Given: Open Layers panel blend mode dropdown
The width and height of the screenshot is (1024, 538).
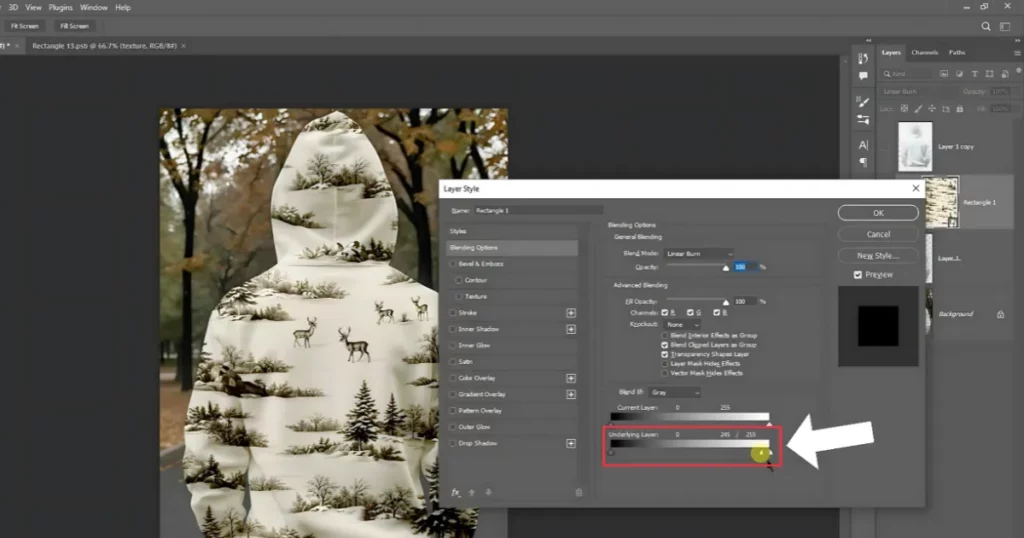Looking at the screenshot, I should 922,91.
